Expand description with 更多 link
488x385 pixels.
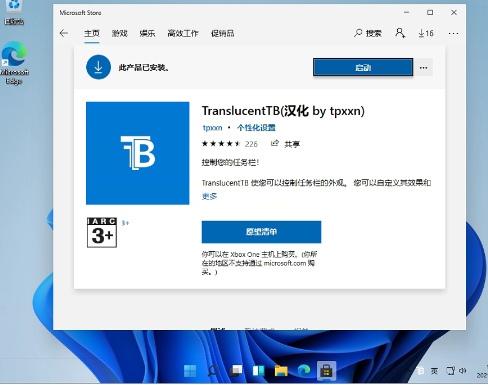(209, 196)
